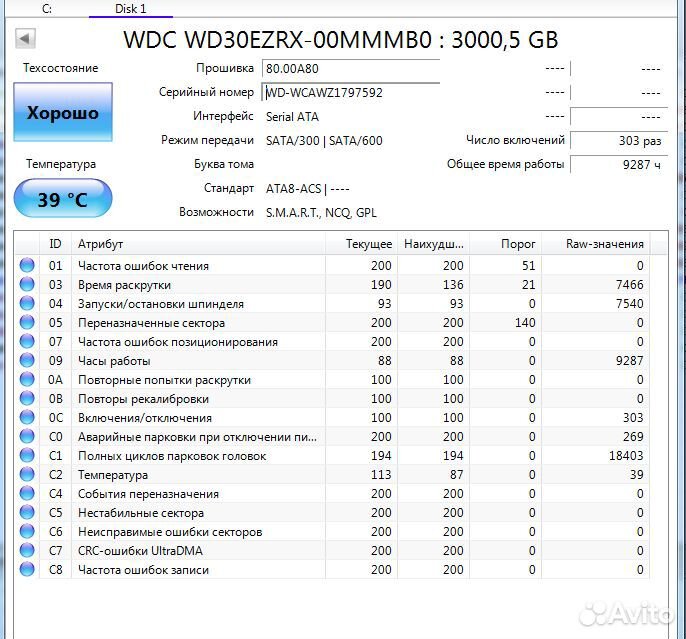Select row Частота ошибок чтения
The width and height of the screenshot is (686, 639).
pos(332,265)
